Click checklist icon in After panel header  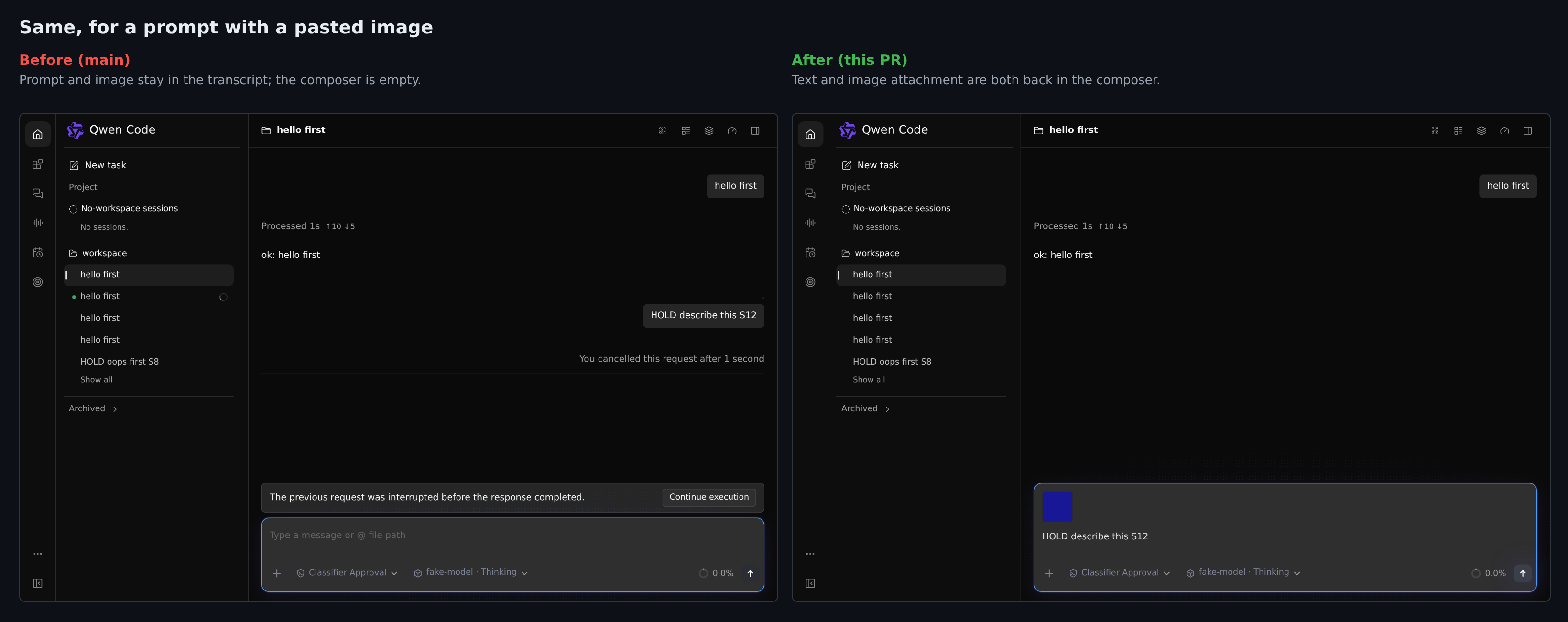point(1459,131)
